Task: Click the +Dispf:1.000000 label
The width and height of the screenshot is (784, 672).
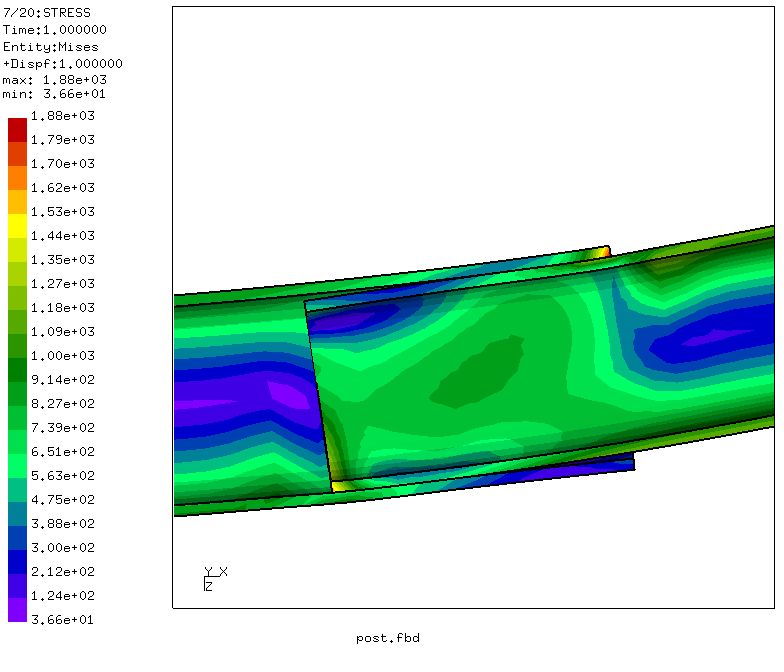Action: tap(62, 64)
